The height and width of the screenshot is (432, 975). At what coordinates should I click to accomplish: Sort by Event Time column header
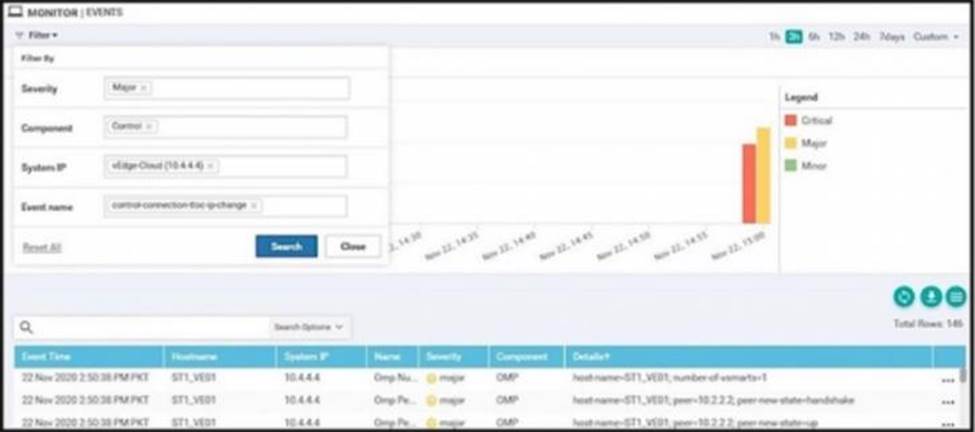pos(48,356)
